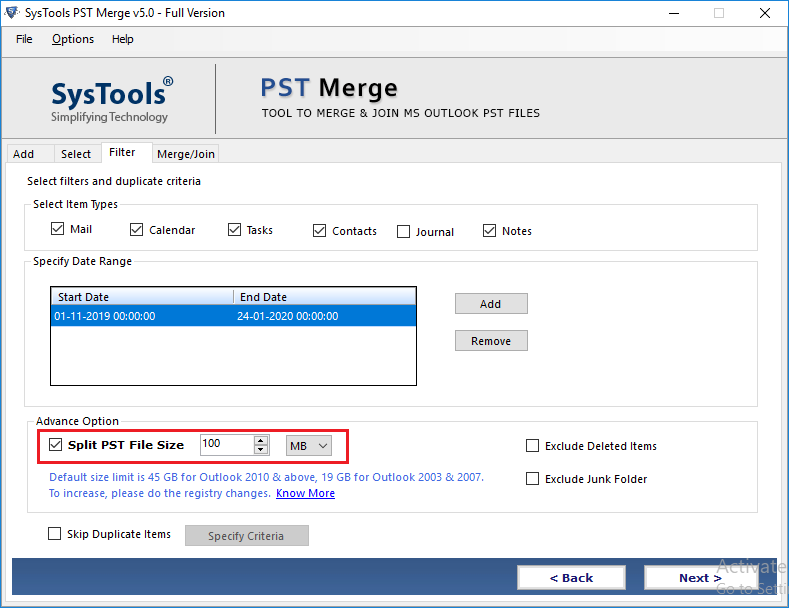Switch to the Merge/Join tab
Viewport: 789px width, 608px height.
tap(186, 154)
